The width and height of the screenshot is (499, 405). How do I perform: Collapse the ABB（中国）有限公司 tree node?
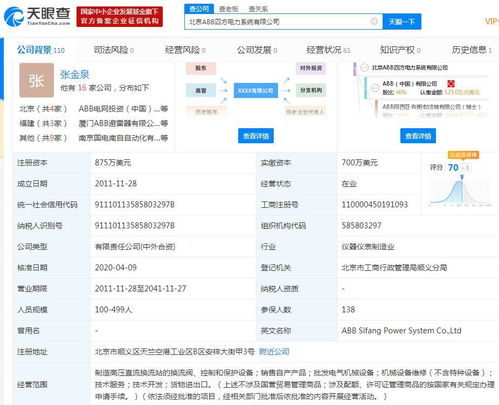[375, 88]
